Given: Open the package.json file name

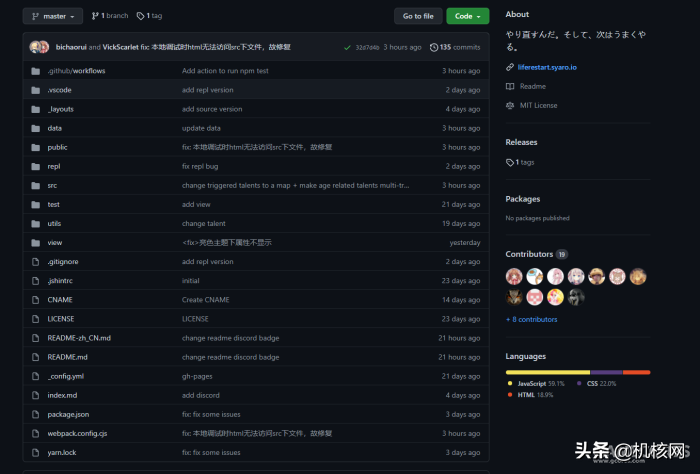Looking at the screenshot, I should pyautogui.click(x=68, y=415).
